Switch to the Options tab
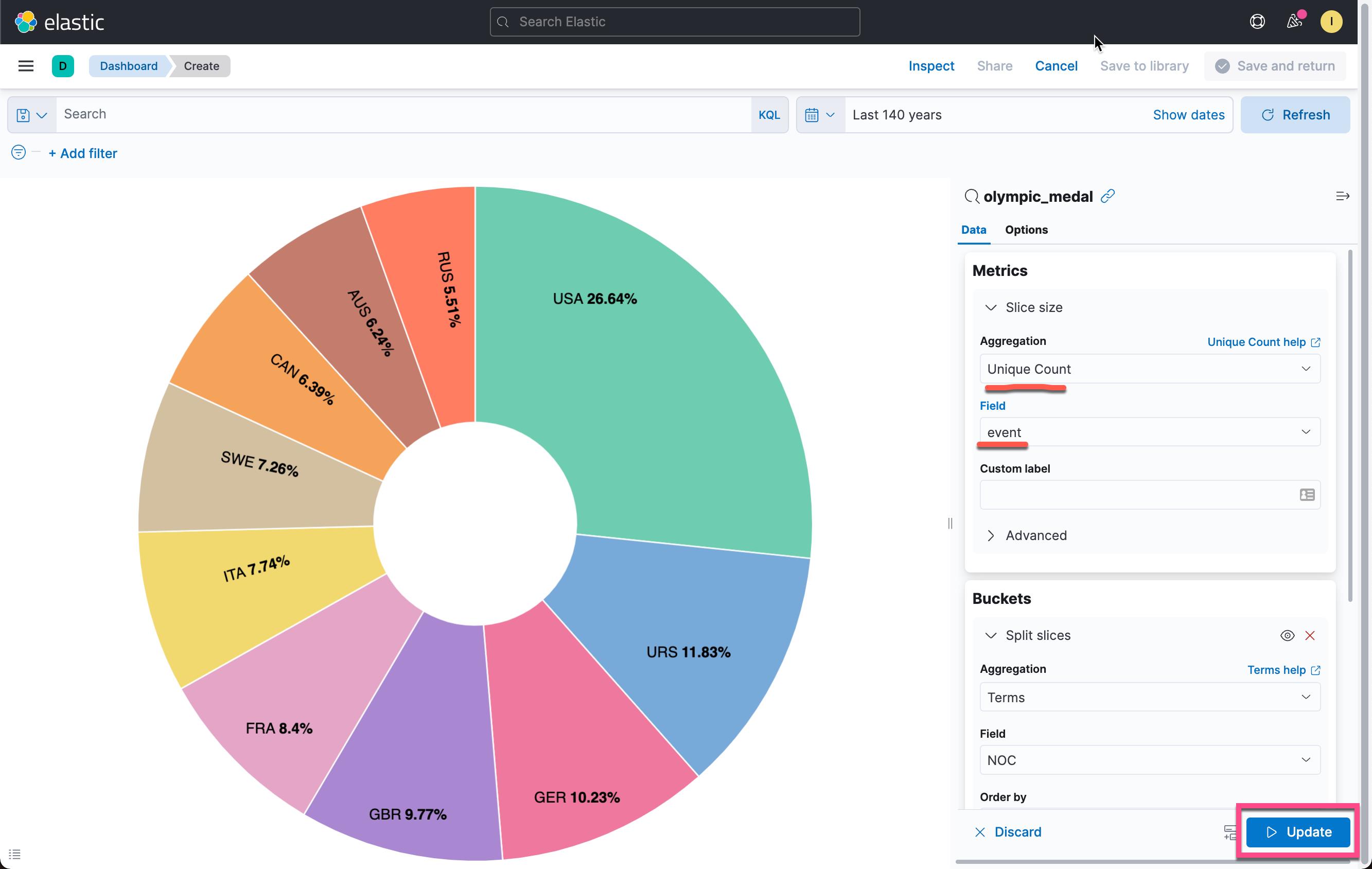The width and height of the screenshot is (1372, 869). coord(1026,230)
